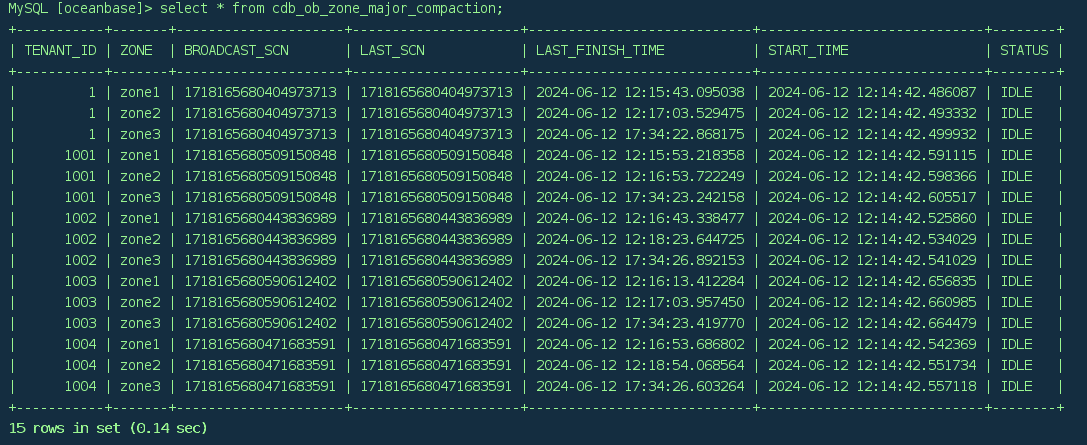This screenshot has width=1087, height=445.
Task: Click tenant 1004 zone3 LAST_SCN value
Action: click(436, 386)
